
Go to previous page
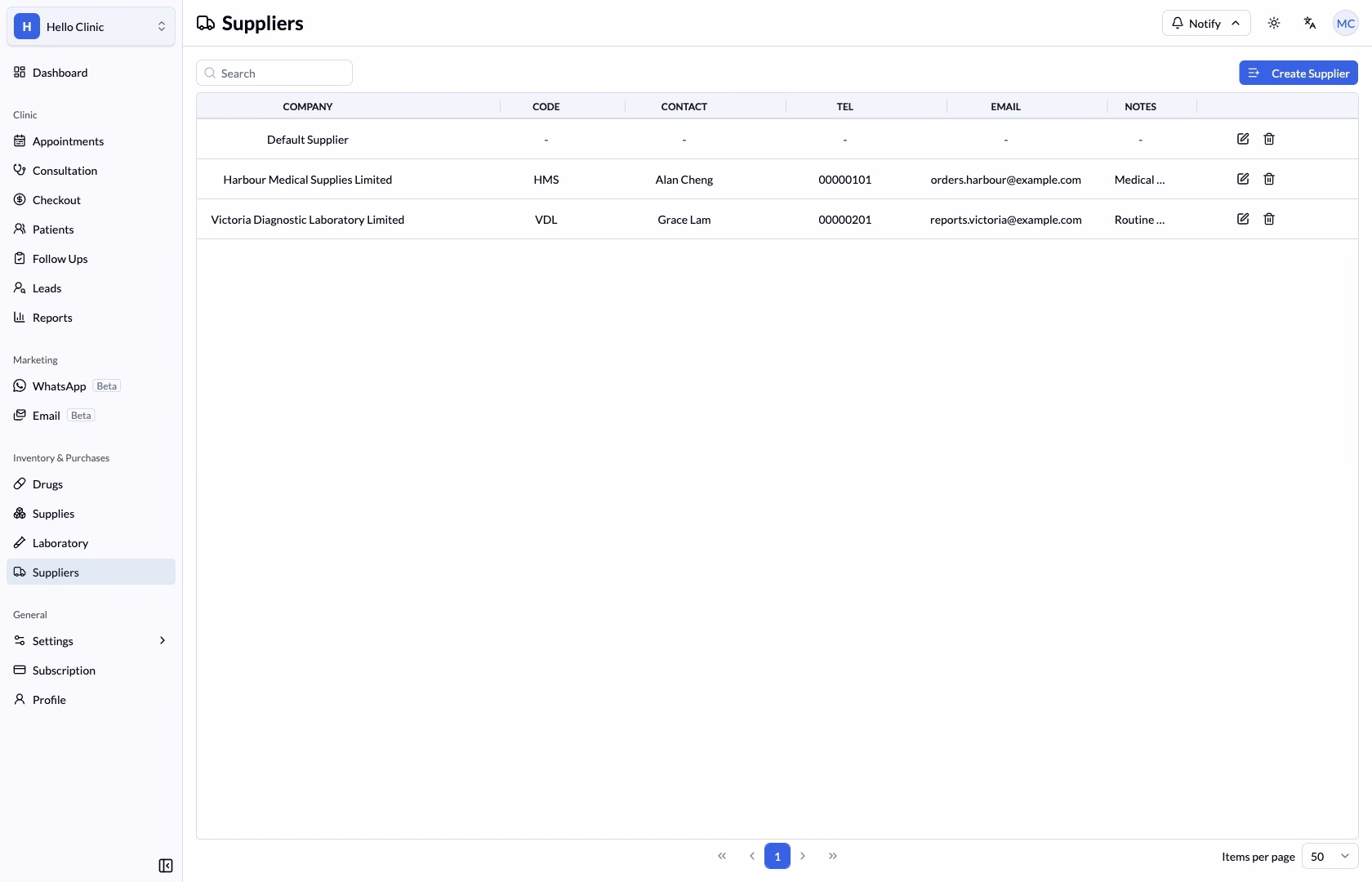(751, 856)
